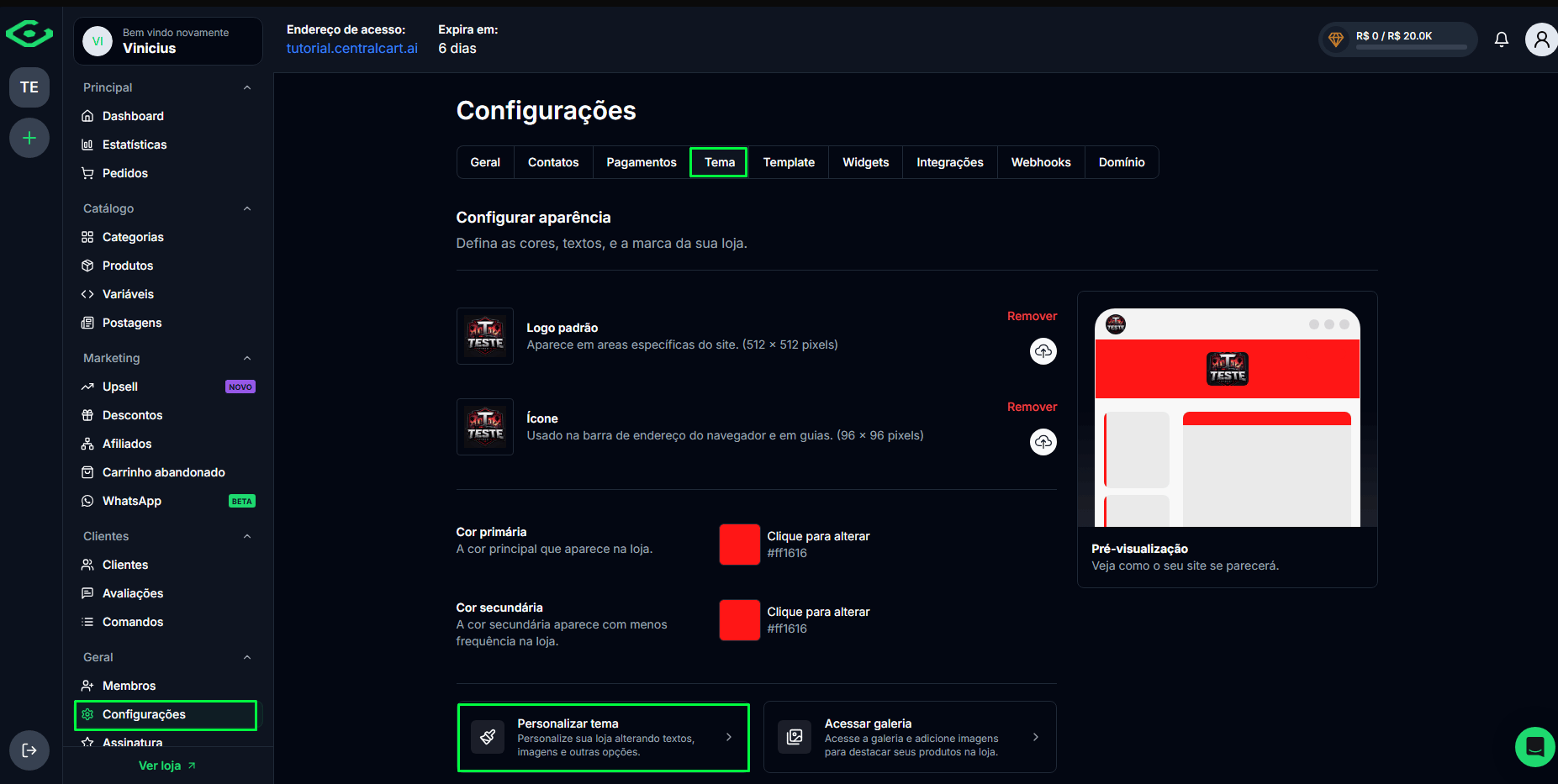Screen dimensions: 1558x784
Task: Click the Variáveis code brackets icon
Action: click(87, 294)
